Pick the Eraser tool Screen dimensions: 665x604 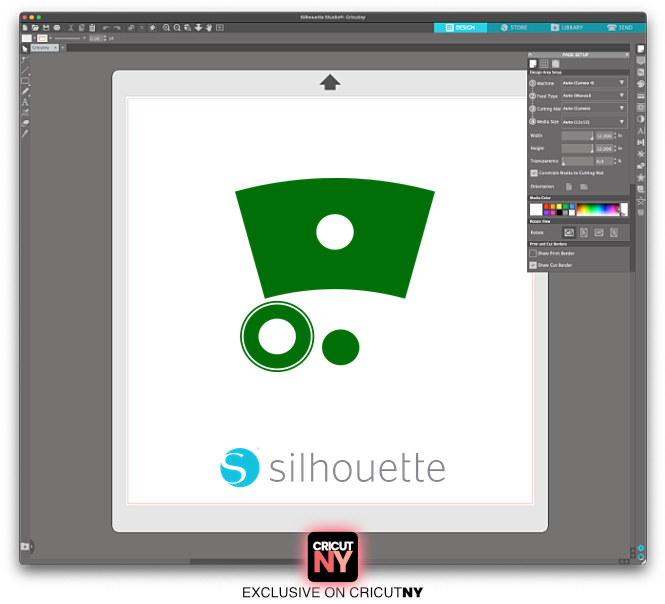tap(25, 122)
